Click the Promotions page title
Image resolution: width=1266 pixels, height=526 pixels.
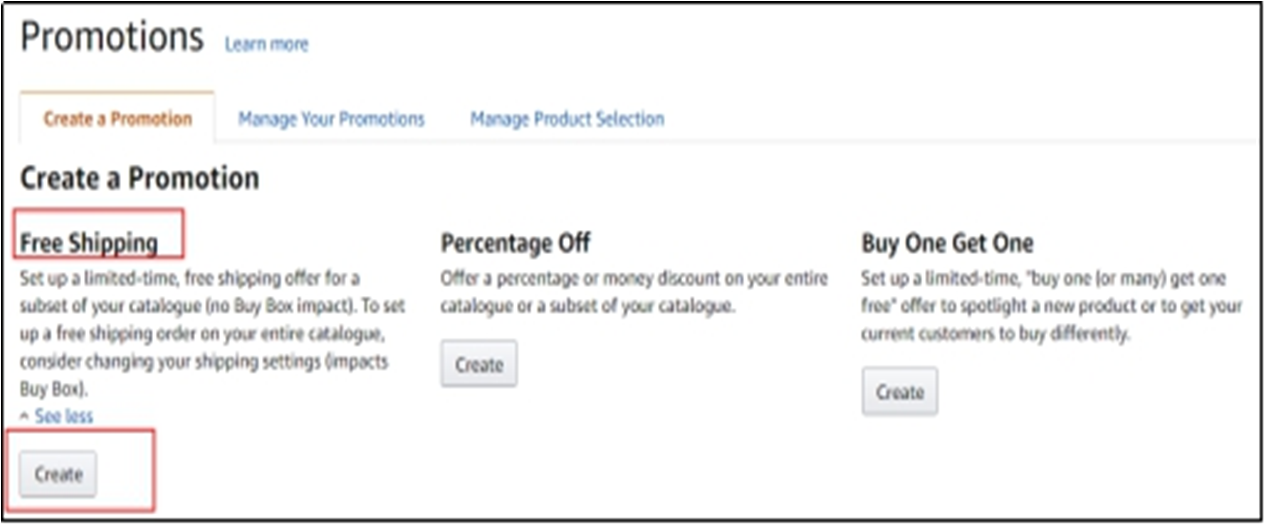[112, 38]
